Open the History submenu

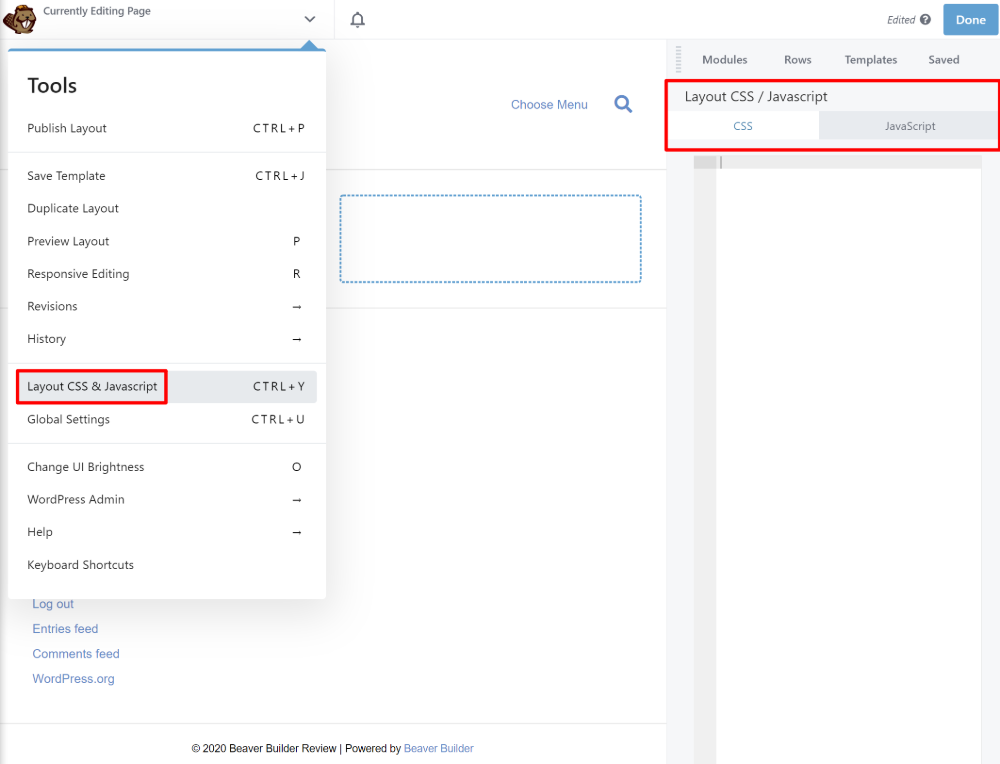tap(166, 339)
